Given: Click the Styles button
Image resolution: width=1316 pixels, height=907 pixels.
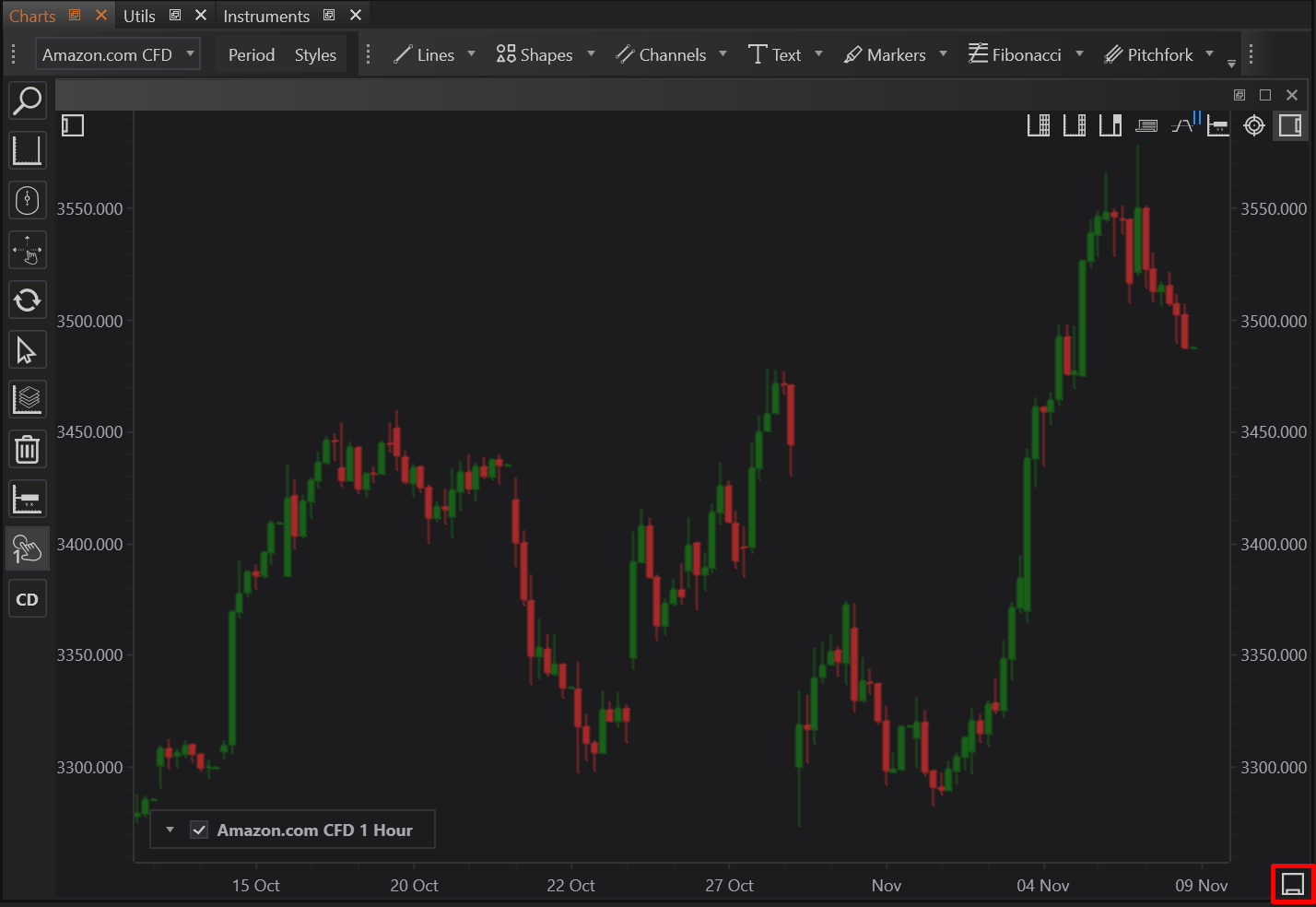Looking at the screenshot, I should (315, 54).
